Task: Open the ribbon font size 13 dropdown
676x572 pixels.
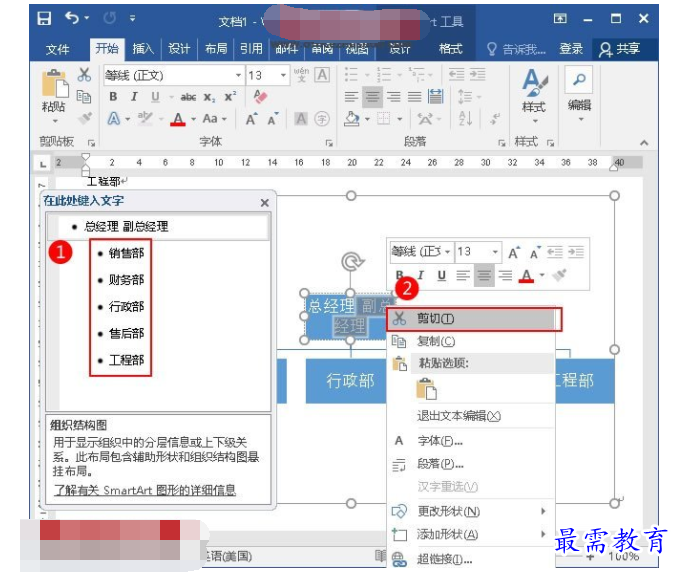Action: 283,75
